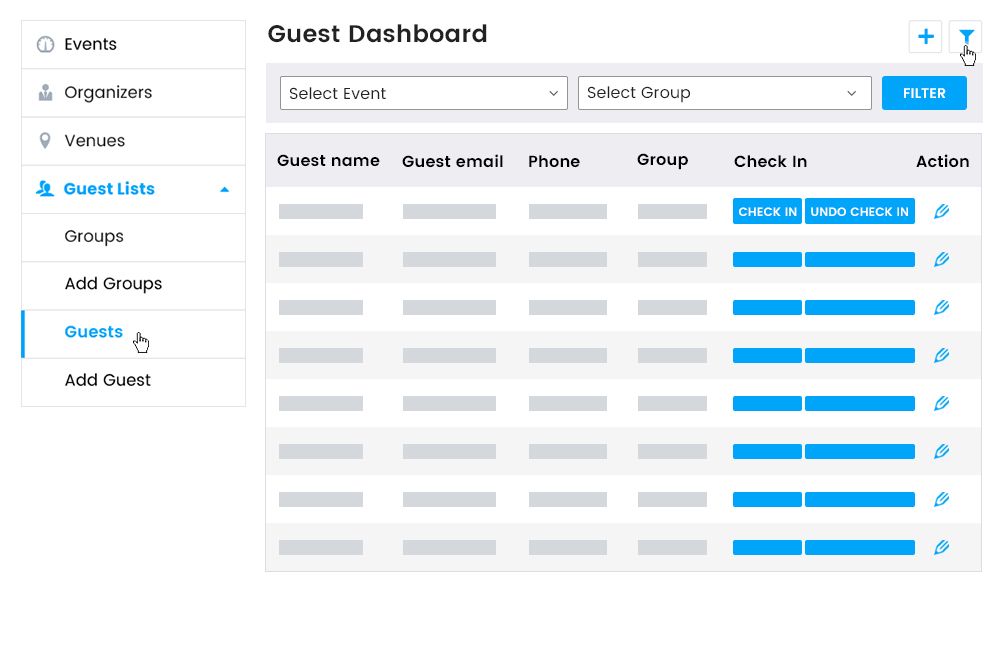Click the Guest name column header
Screen dimensions: 1000x667
pos(328,160)
